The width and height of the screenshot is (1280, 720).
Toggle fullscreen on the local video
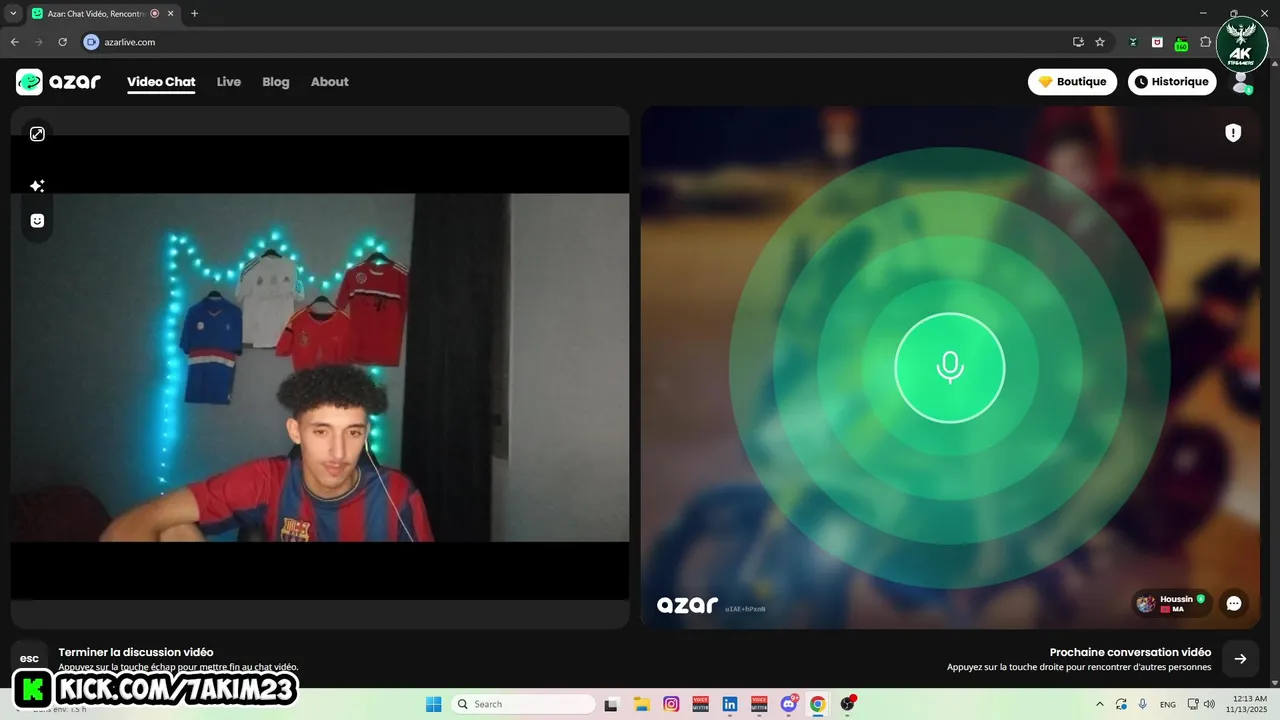37,134
